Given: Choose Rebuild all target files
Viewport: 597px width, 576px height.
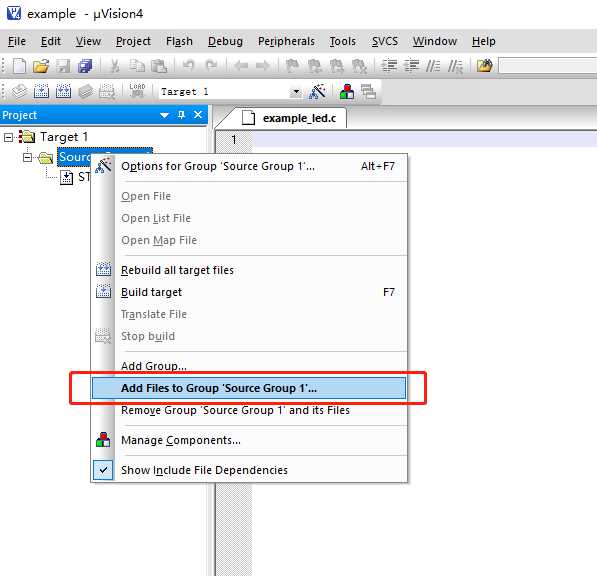Looking at the screenshot, I should [x=249, y=270].
